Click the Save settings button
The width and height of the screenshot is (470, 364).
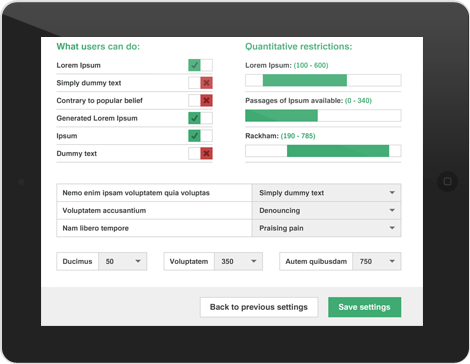(364, 307)
